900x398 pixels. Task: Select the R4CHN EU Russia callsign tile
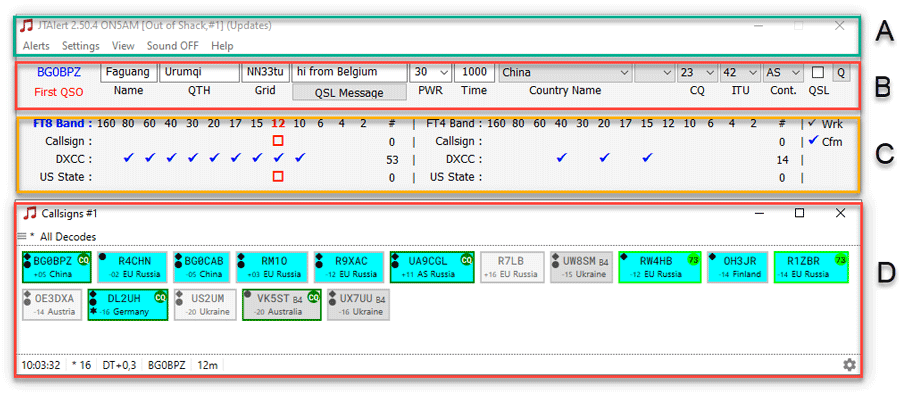[x=132, y=266]
